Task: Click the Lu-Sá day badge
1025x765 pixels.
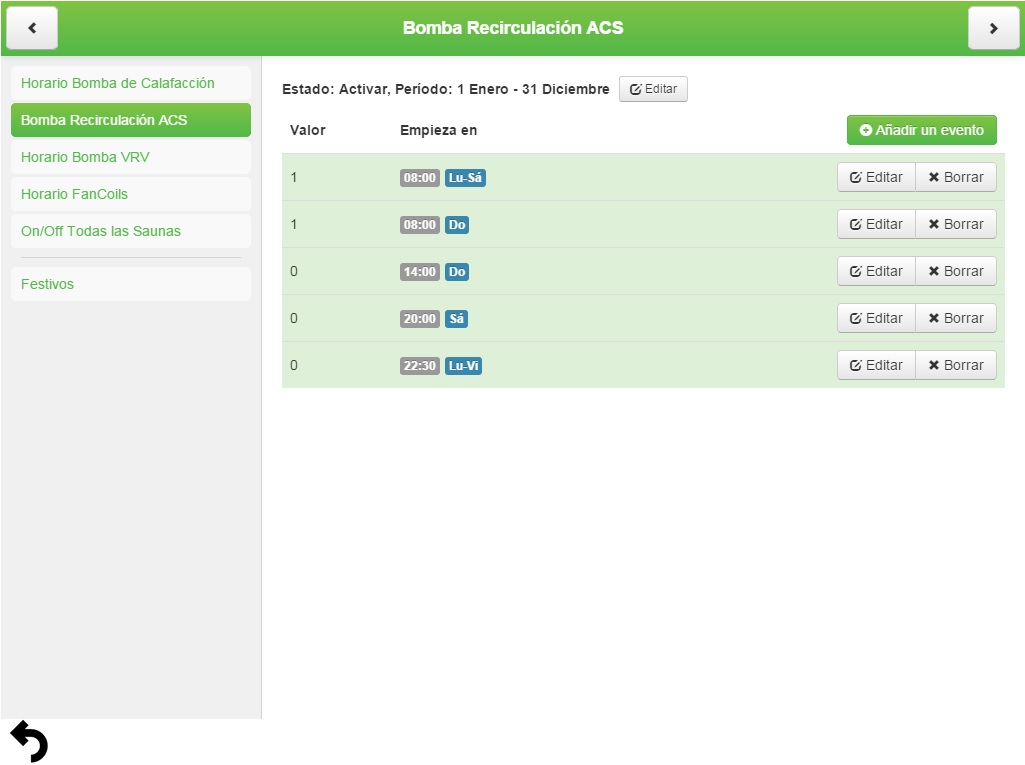Action: coord(465,178)
